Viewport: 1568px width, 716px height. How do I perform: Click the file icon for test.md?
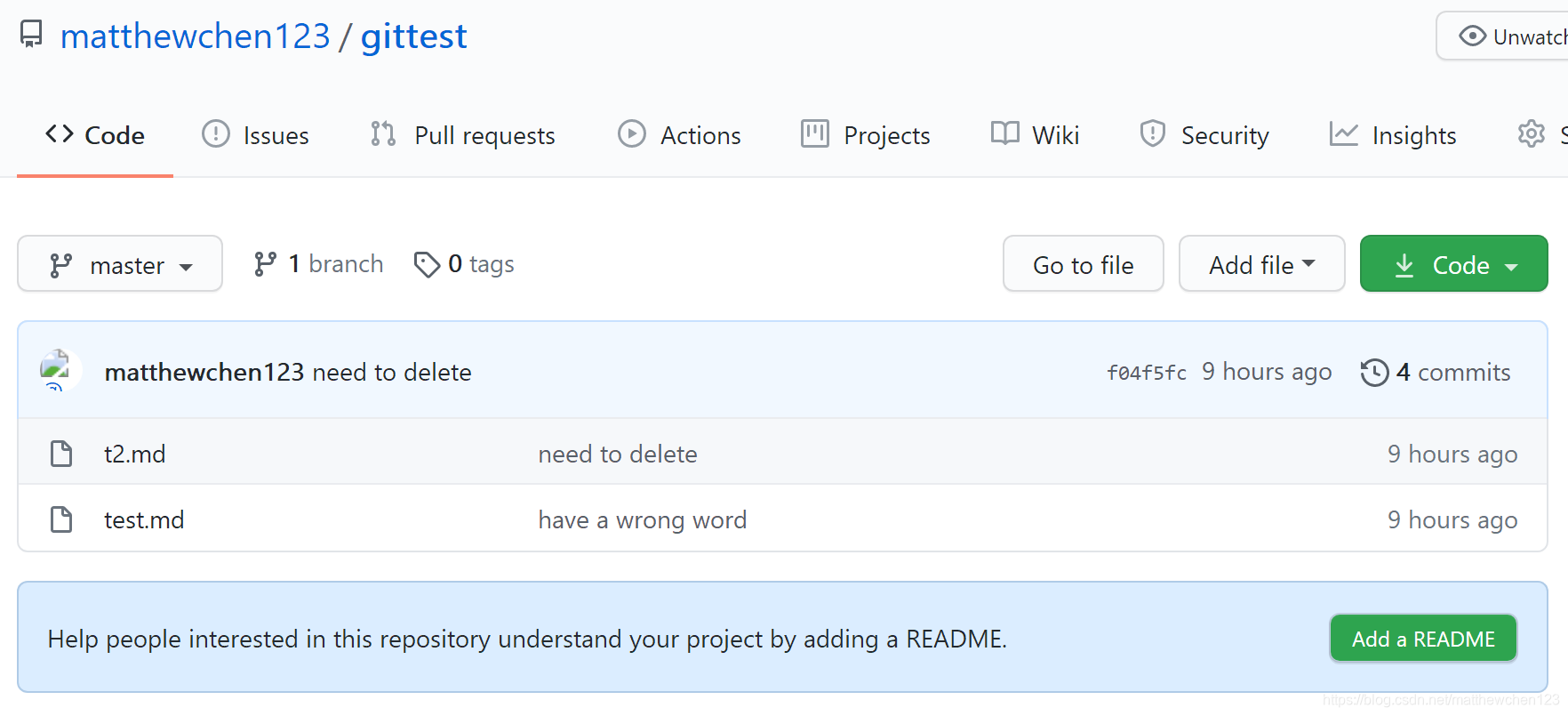point(61,519)
